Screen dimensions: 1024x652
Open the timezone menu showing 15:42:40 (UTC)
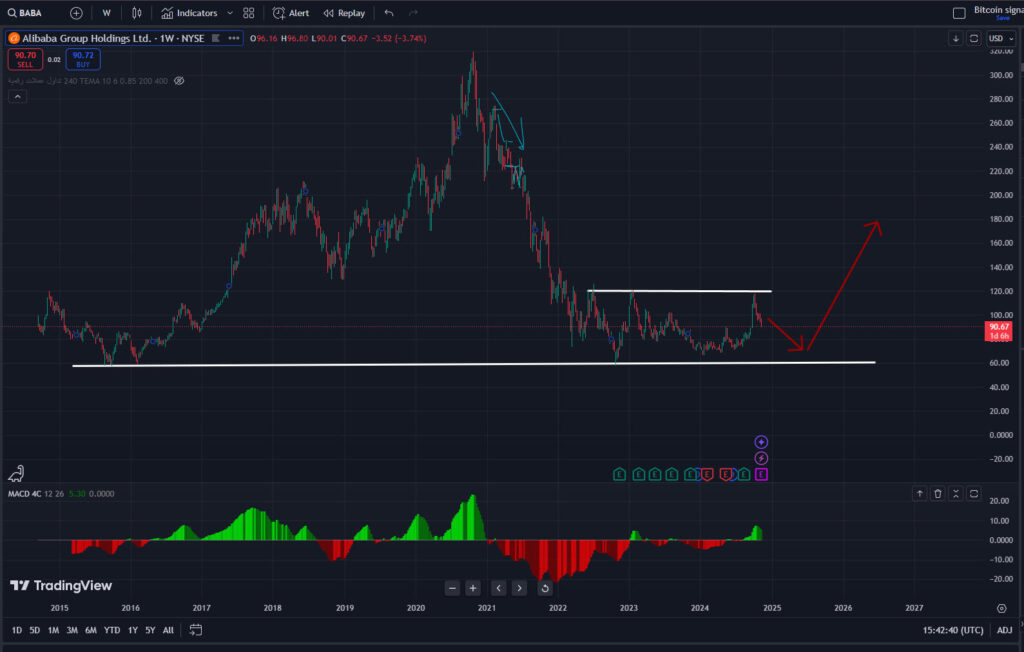(953, 630)
